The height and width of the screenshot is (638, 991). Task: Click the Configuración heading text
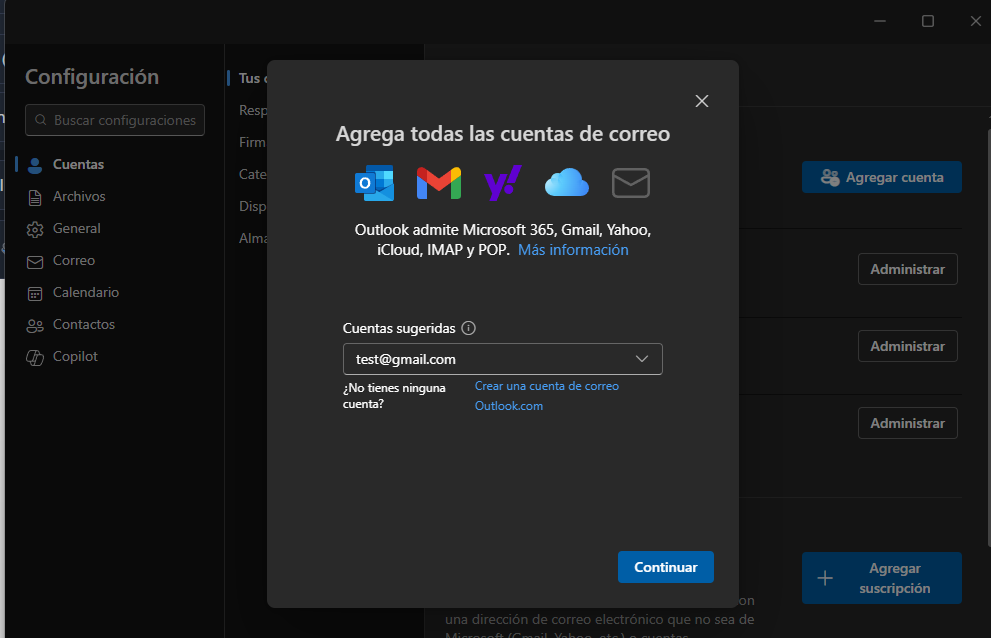point(92,77)
